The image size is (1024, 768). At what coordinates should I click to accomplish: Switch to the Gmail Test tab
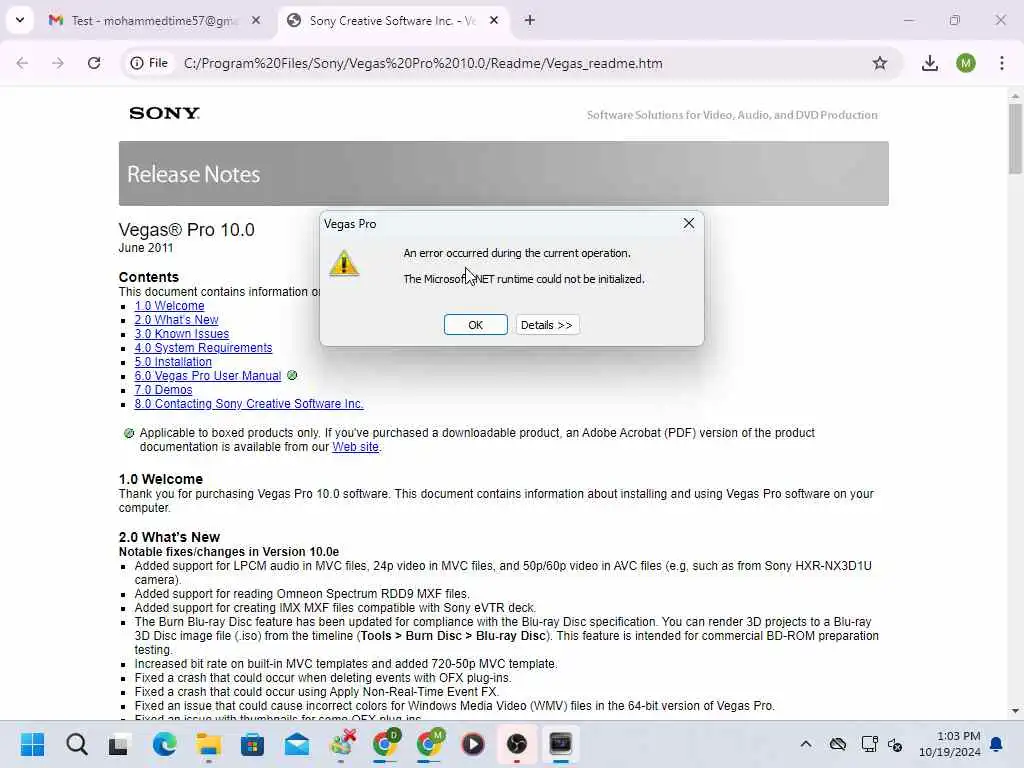click(x=153, y=21)
